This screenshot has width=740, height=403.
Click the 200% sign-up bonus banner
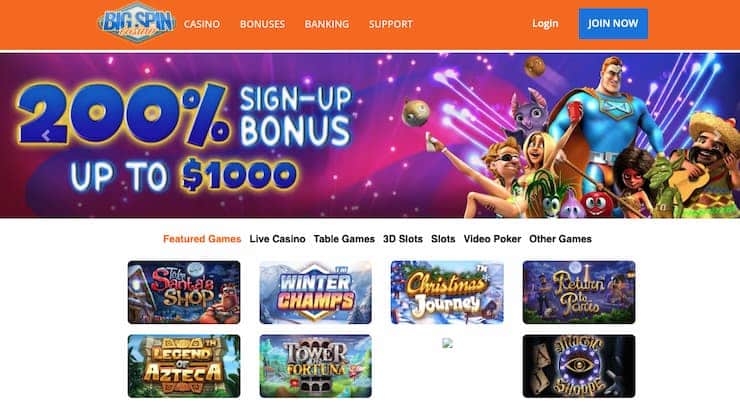coord(370,135)
